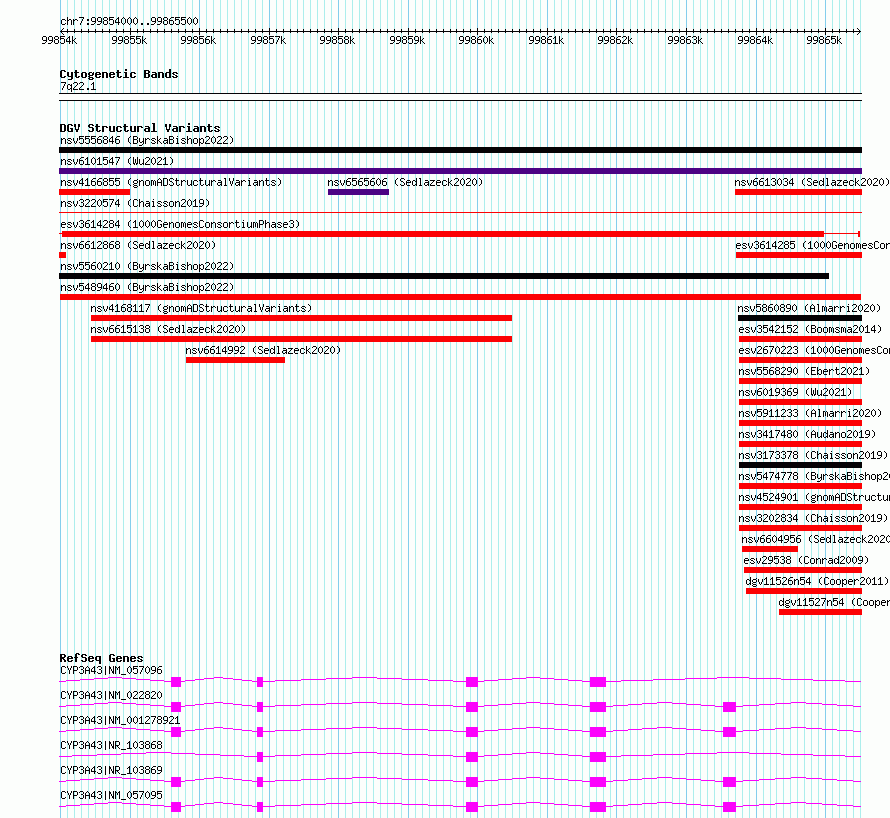This screenshot has width=890, height=818.
Task: Select the nsv6615138 (Sedlazeck2020) label
Action: coord(168,329)
